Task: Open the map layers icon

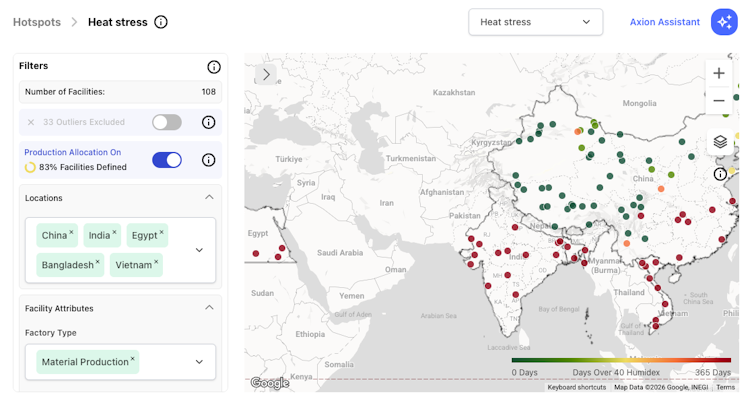Action: [x=720, y=142]
